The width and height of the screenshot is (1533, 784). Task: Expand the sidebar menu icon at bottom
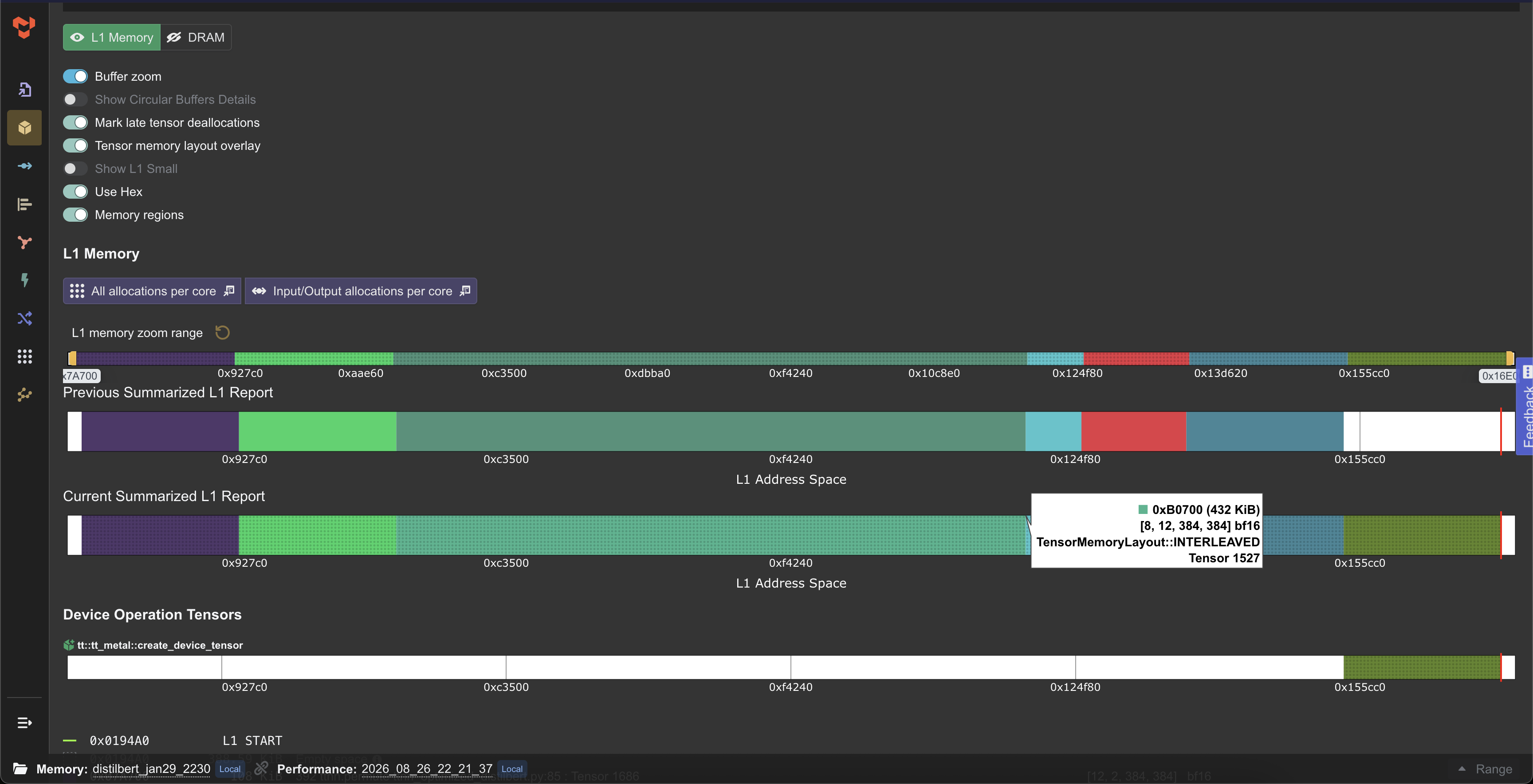point(24,723)
